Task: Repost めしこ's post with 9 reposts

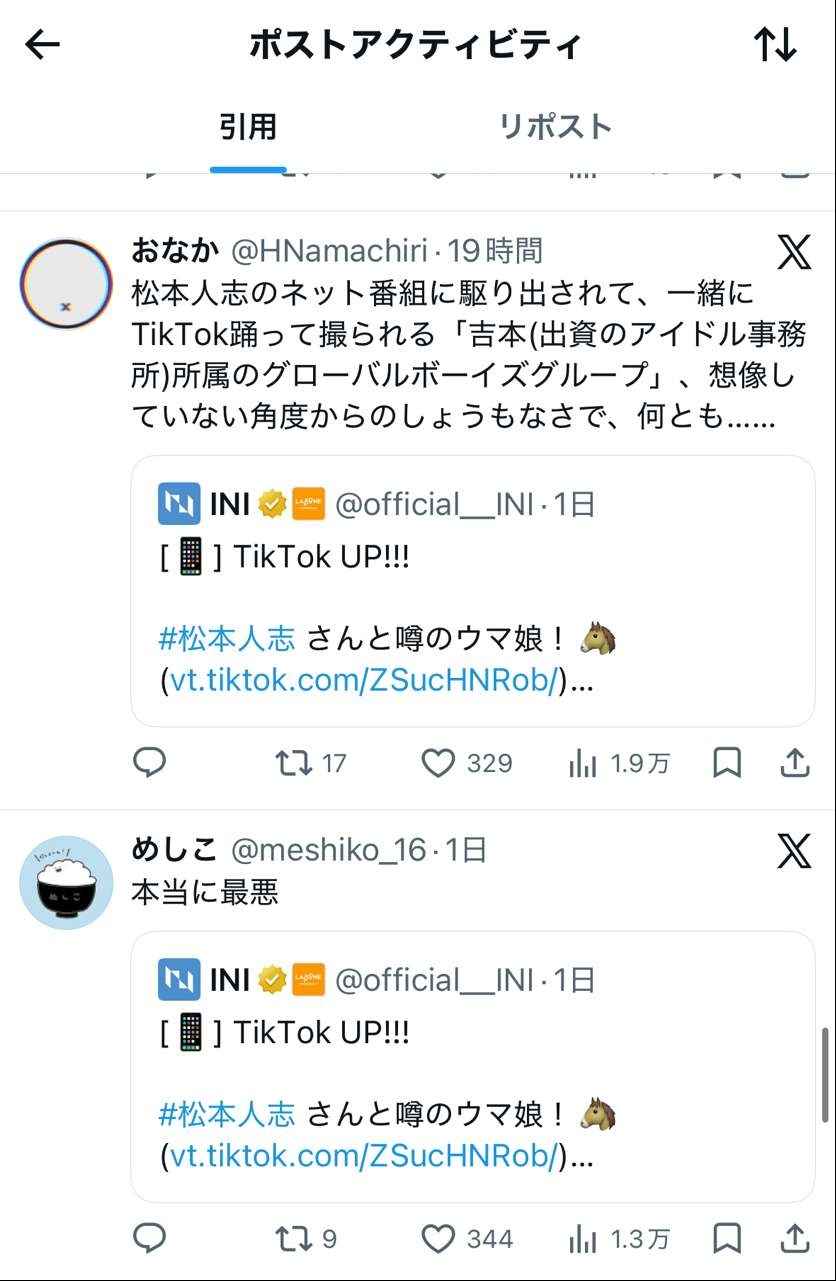Action: (294, 1240)
